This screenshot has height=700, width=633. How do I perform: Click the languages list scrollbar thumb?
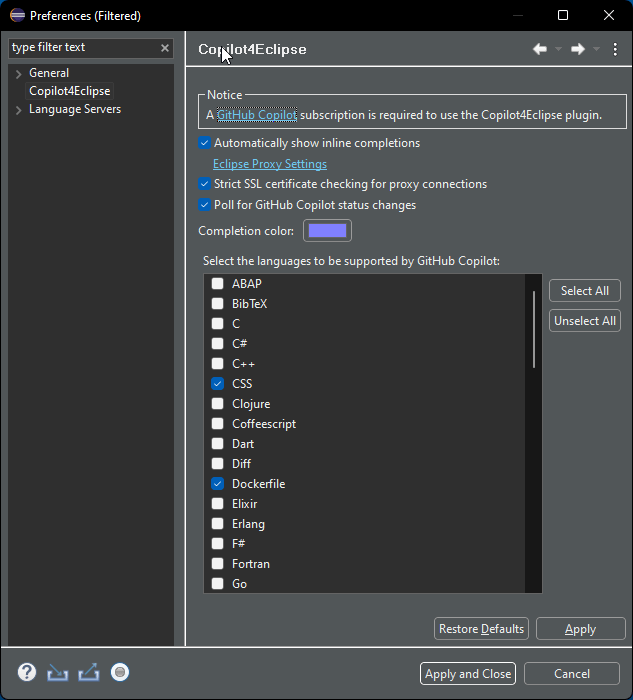click(x=533, y=329)
